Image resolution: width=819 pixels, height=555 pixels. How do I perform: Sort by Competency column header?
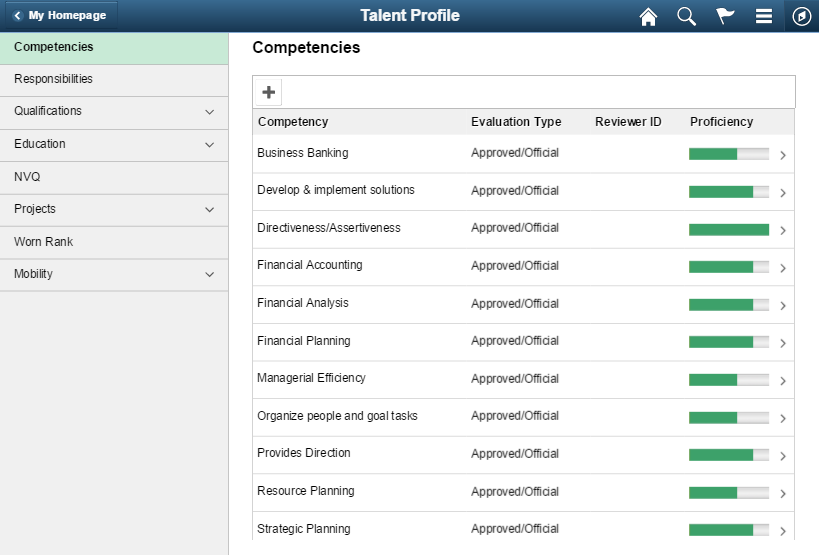[x=293, y=122]
